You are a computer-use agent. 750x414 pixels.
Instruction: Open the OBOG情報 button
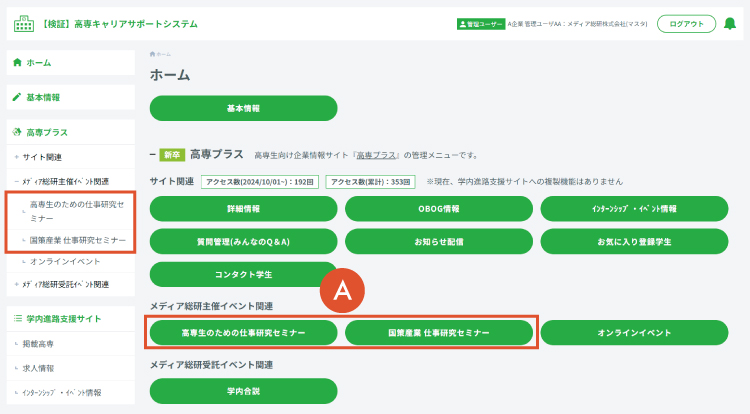pyautogui.click(x=438, y=208)
